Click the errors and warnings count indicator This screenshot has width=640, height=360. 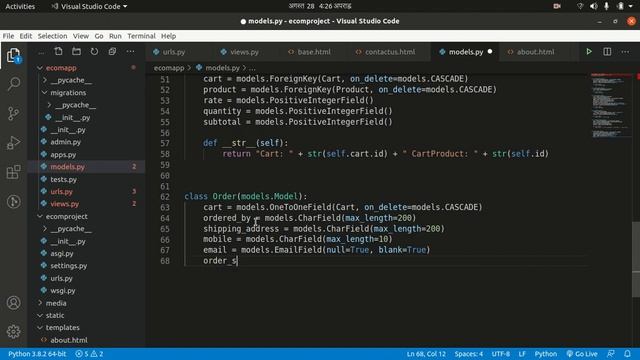click(x=89, y=353)
